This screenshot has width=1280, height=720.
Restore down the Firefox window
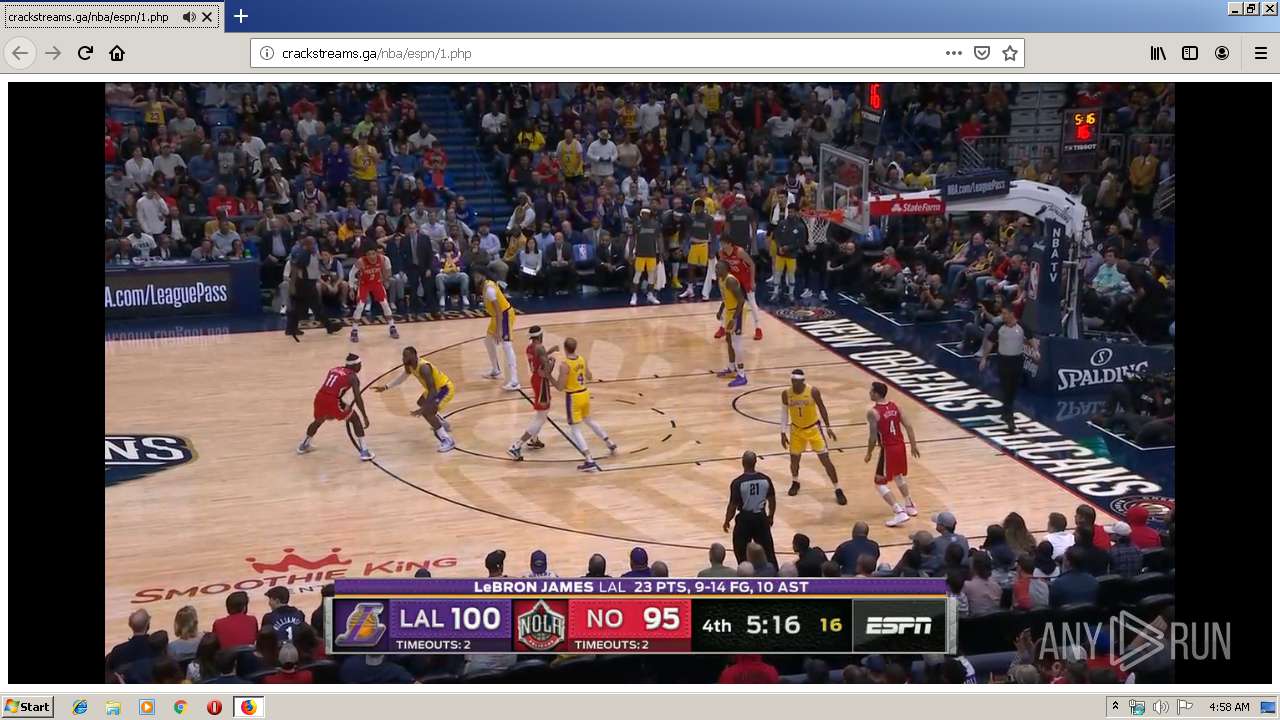[x=1251, y=8]
